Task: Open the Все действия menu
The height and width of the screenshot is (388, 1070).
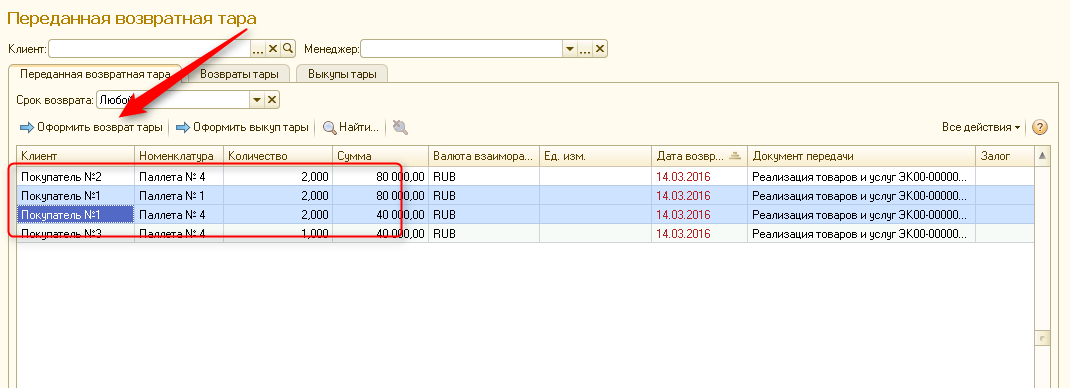Action: coord(981,127)
